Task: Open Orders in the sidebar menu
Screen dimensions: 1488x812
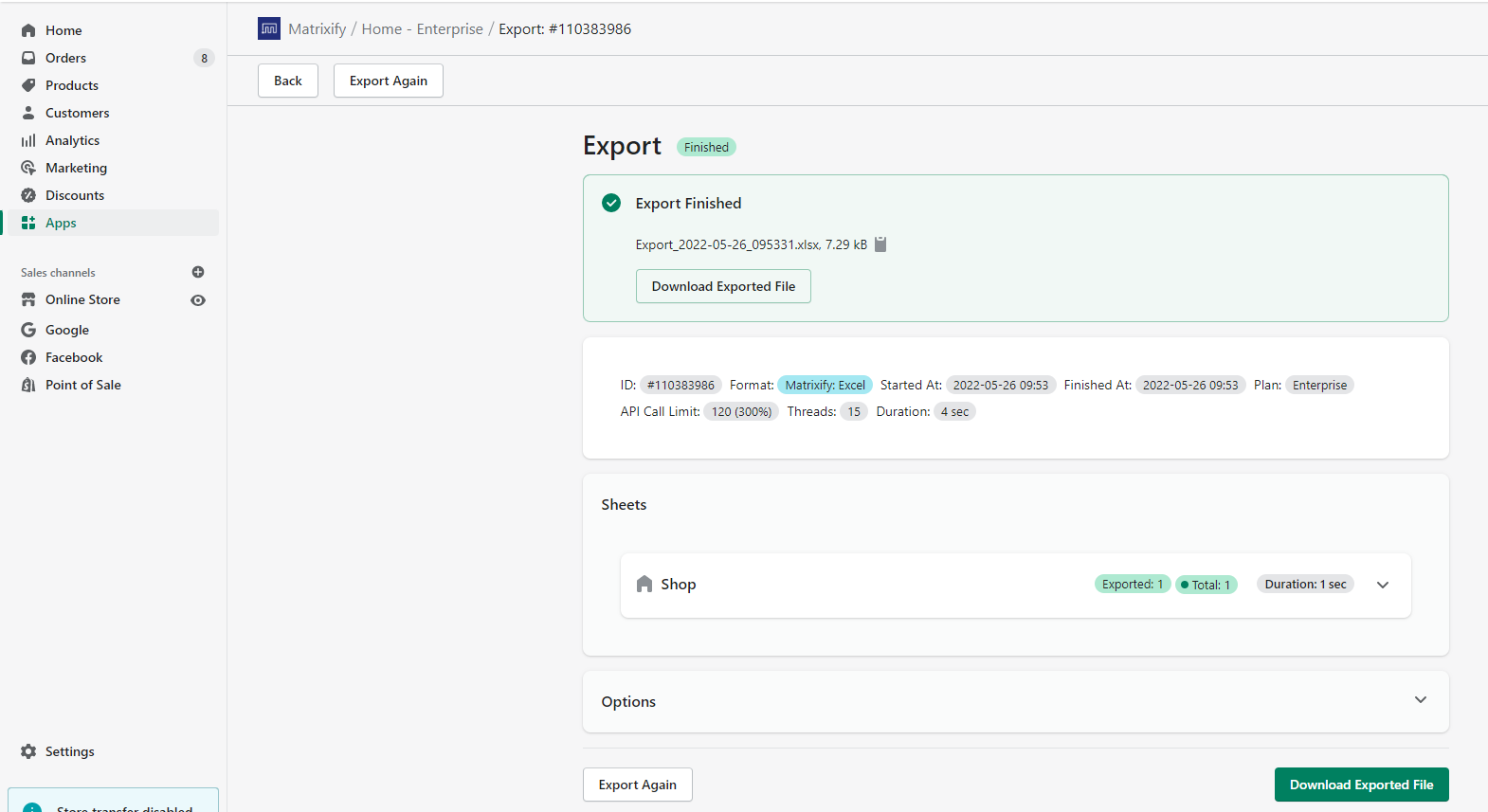Action: click(x=65, y=58)
